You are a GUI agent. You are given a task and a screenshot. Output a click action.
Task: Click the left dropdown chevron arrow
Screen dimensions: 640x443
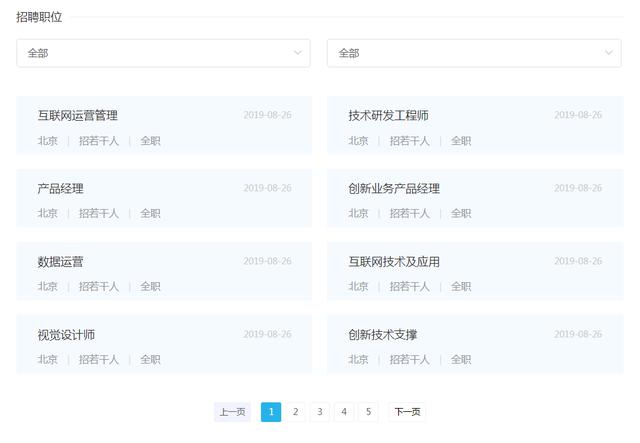(297, 53)
